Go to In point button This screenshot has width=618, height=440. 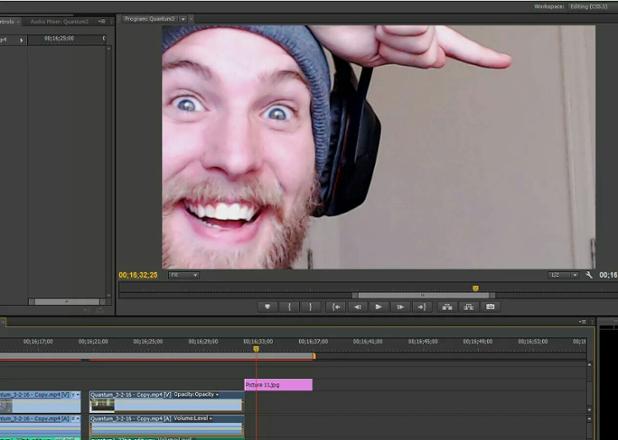[x=336, y=307]
